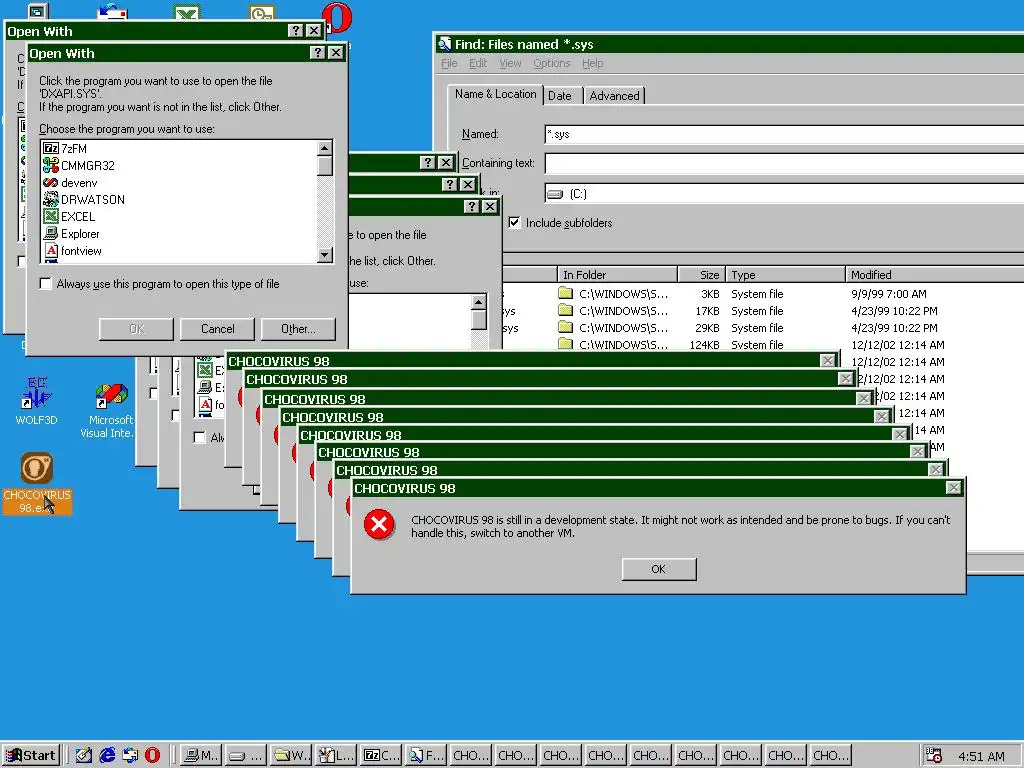This screenshot has width=1024, height=768.
Task: Select the Explorer program icon
Action: (x=50, y=233)
